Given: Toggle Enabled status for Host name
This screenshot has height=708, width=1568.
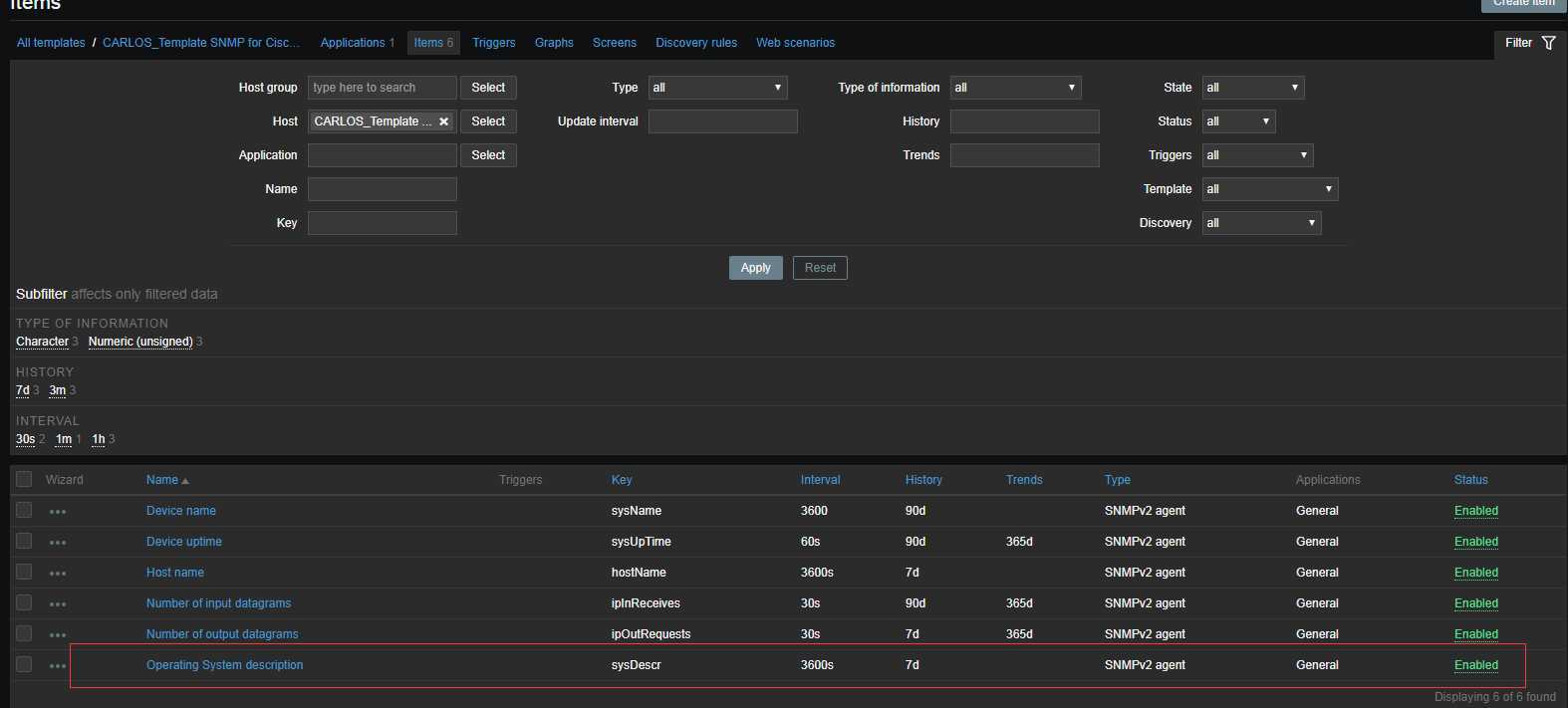Looking at the screenshot, I should 1476,573.
